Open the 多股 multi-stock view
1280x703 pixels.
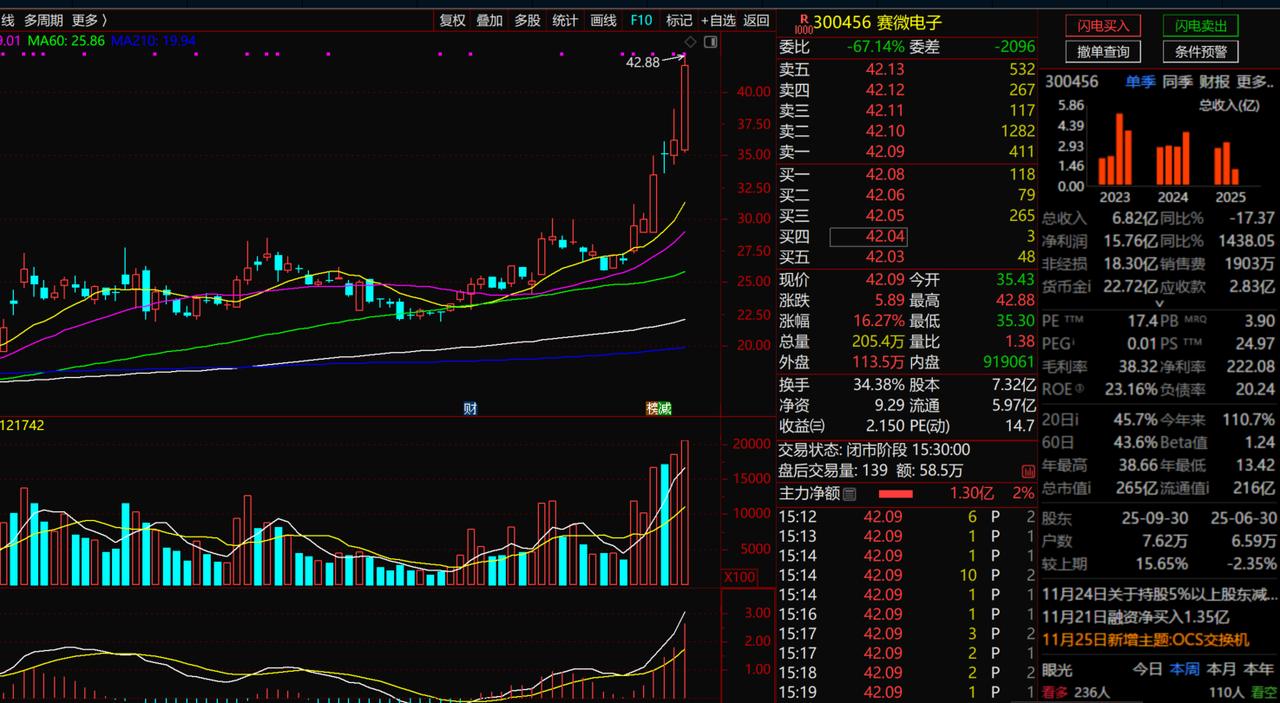click(527, 20)
